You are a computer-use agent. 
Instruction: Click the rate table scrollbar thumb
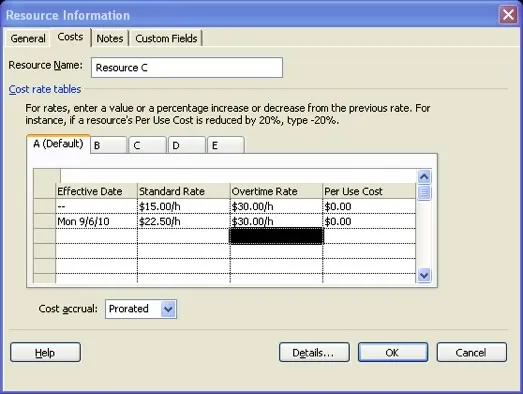pos(424,192)
